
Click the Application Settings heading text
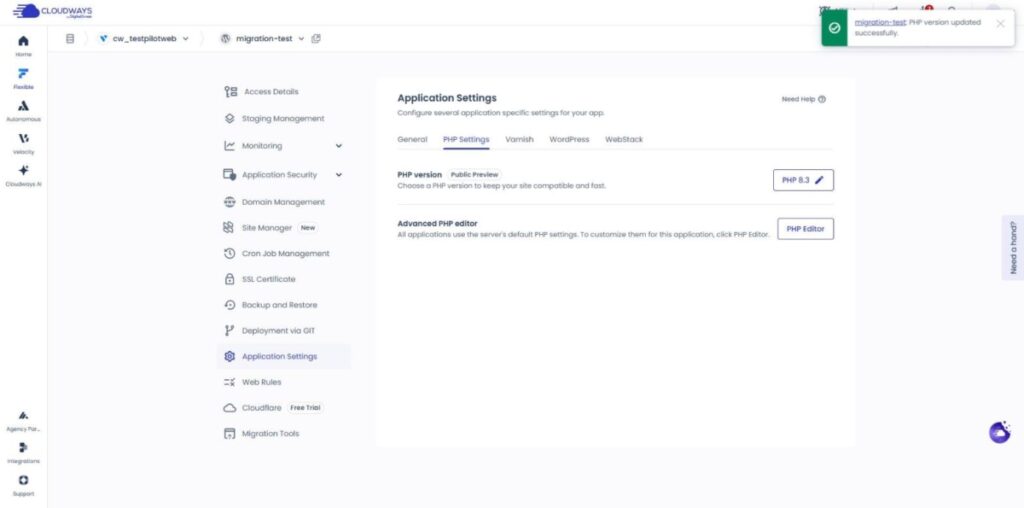447,98
